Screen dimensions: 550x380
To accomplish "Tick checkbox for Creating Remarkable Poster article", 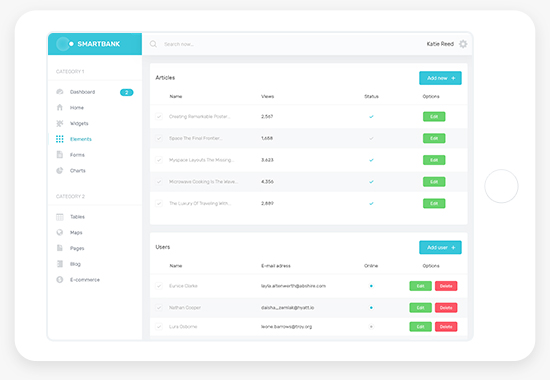I will [x=159, y=116].
